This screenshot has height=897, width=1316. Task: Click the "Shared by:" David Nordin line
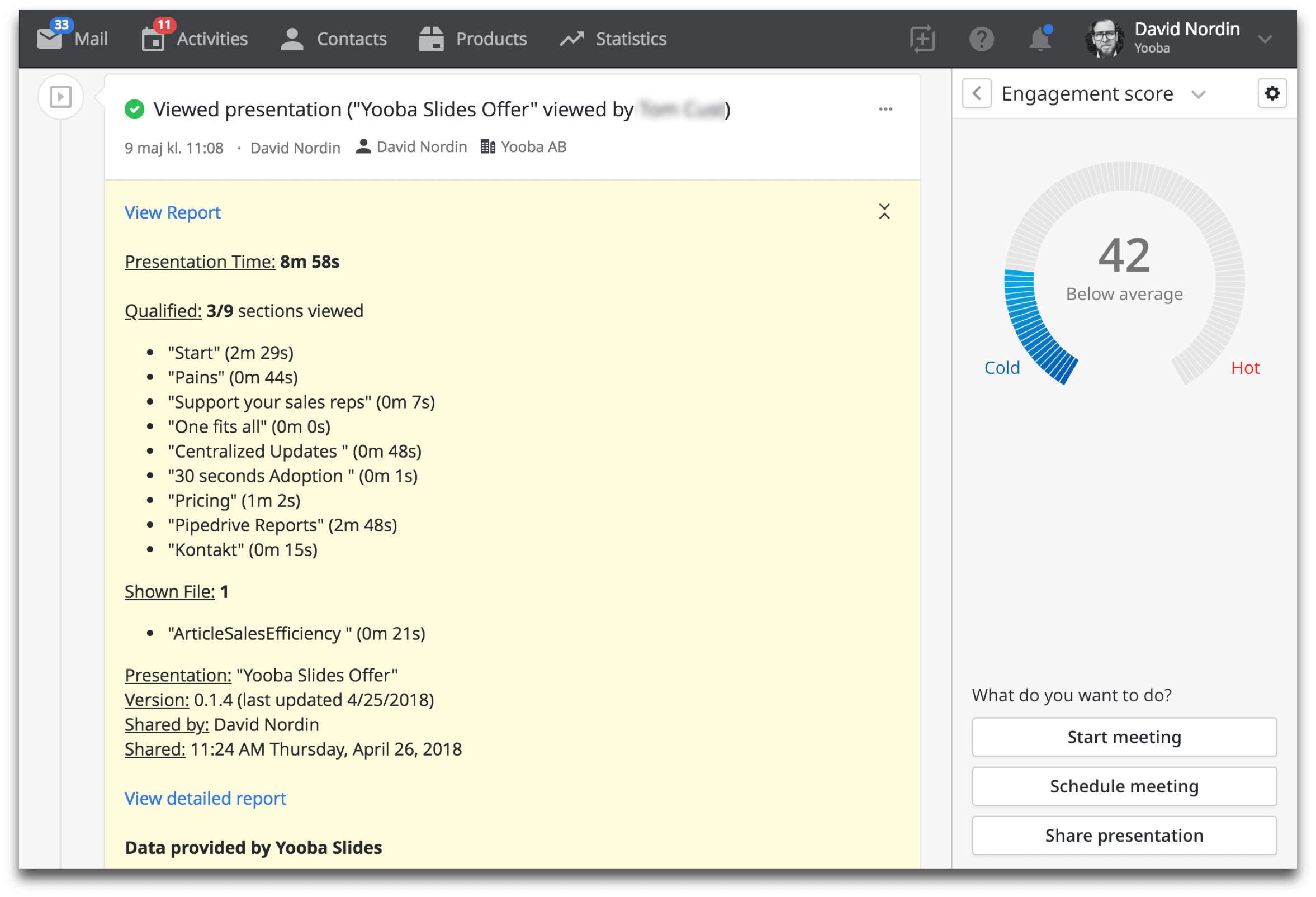(x=222, y=725)
